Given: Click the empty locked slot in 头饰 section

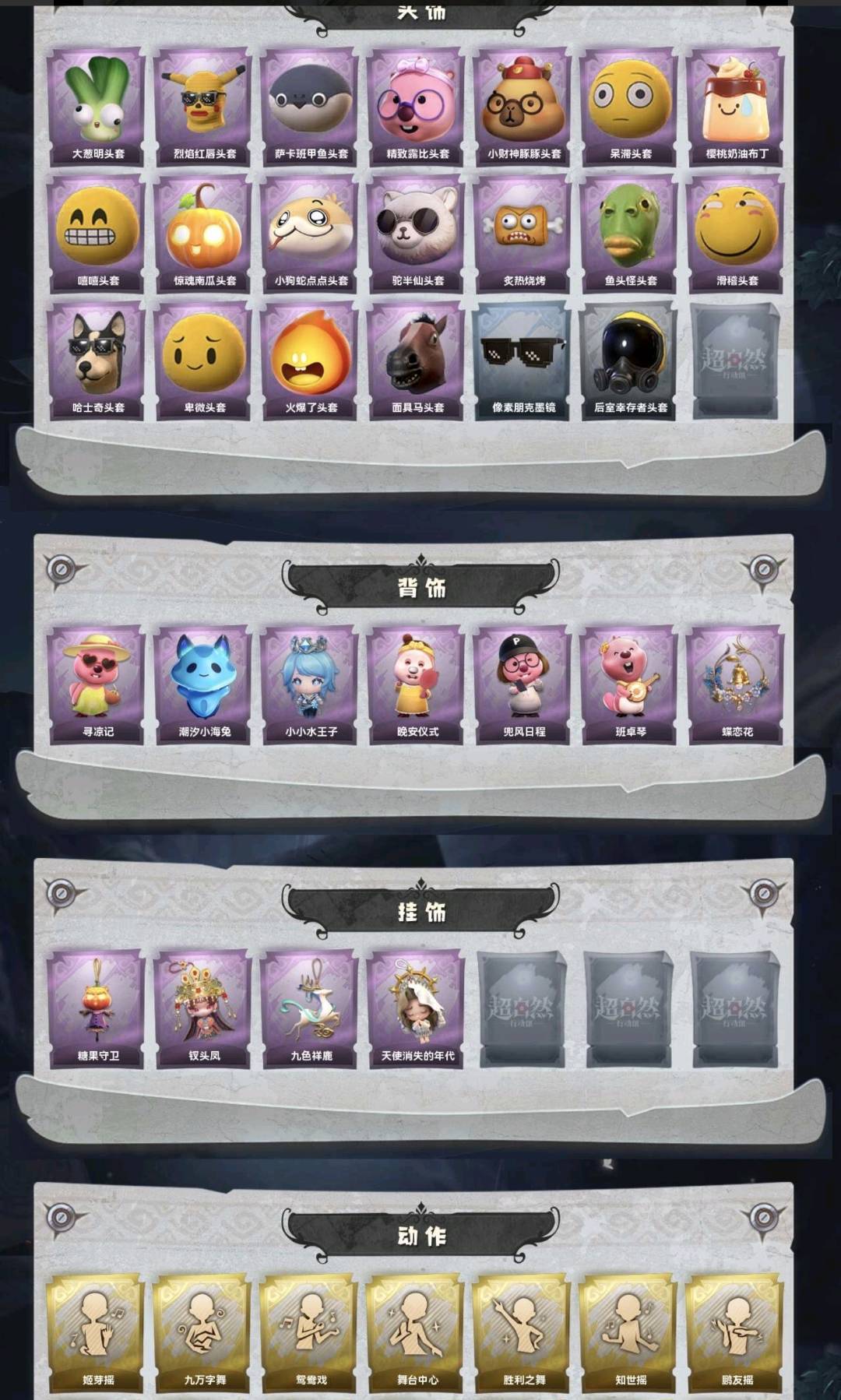Looking at the screenshot, I should tap(736, 361).
